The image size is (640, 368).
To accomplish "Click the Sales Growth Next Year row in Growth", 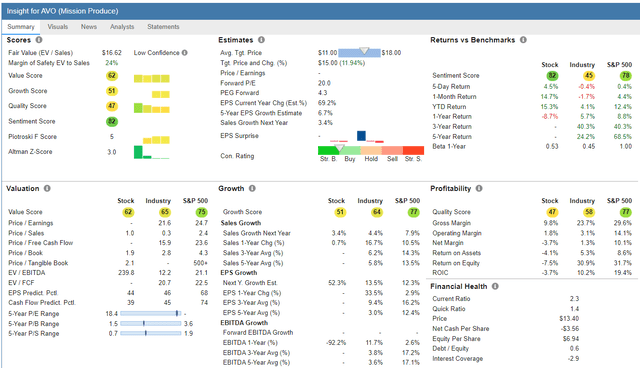I will coord(321,233).
